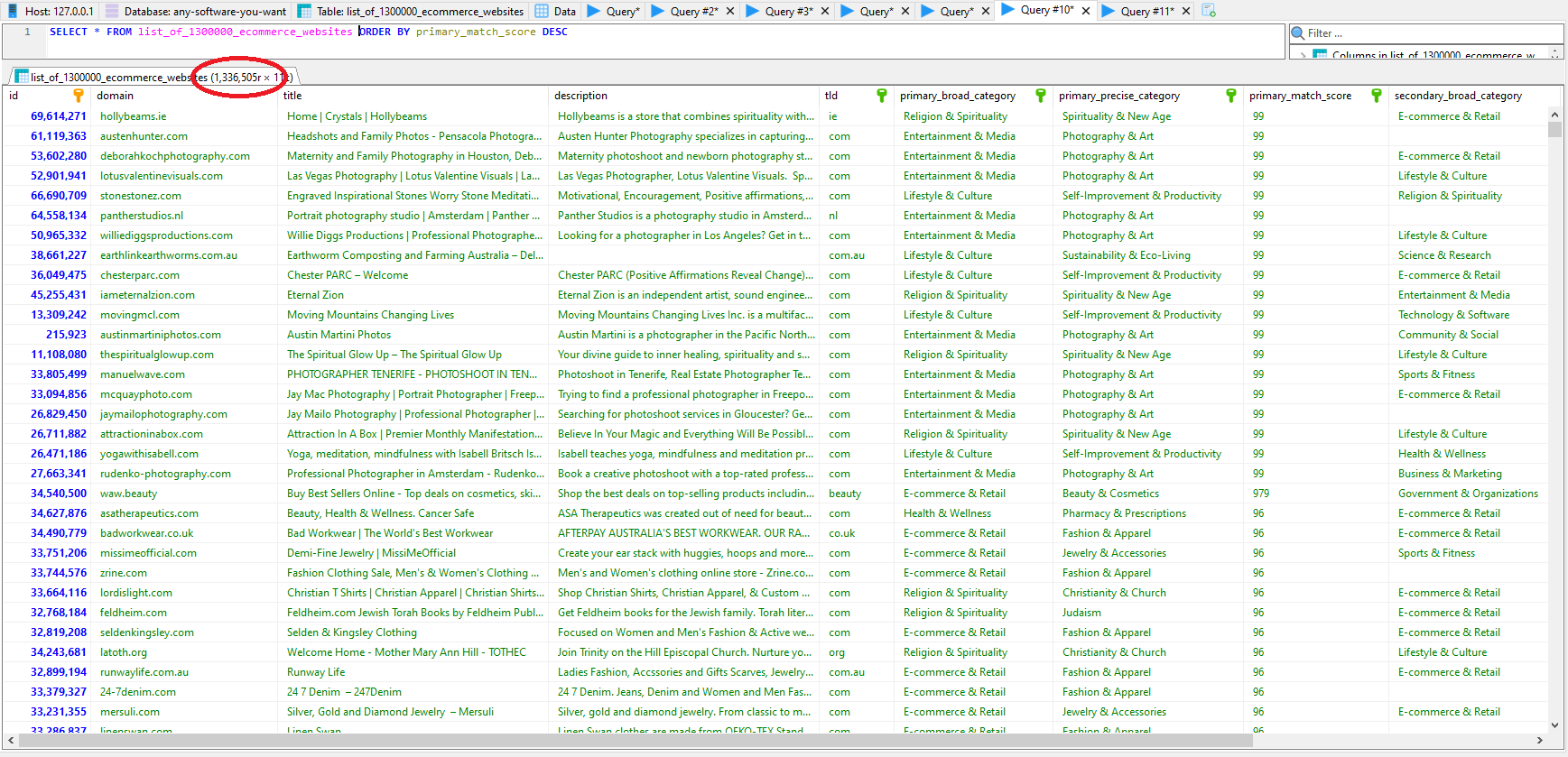1568x757 pixels.
Task: Switch to the Database: any-software-you-want tab
Action: coord(196,11)
